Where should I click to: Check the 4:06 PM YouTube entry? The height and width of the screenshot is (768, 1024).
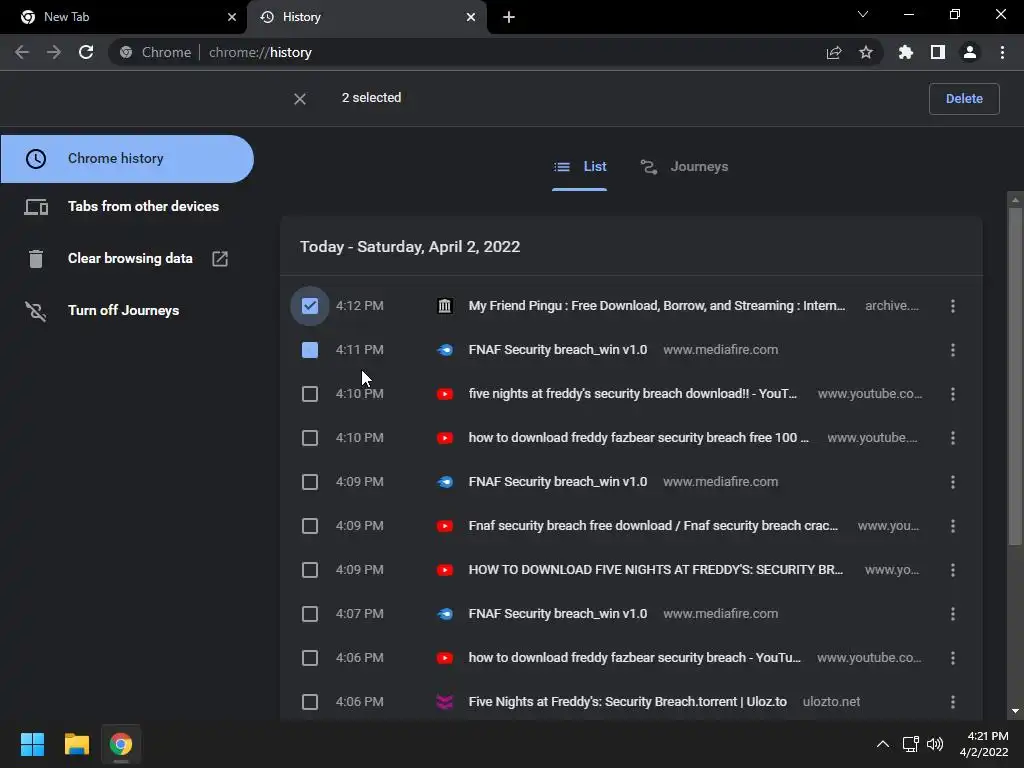[310, 658]
